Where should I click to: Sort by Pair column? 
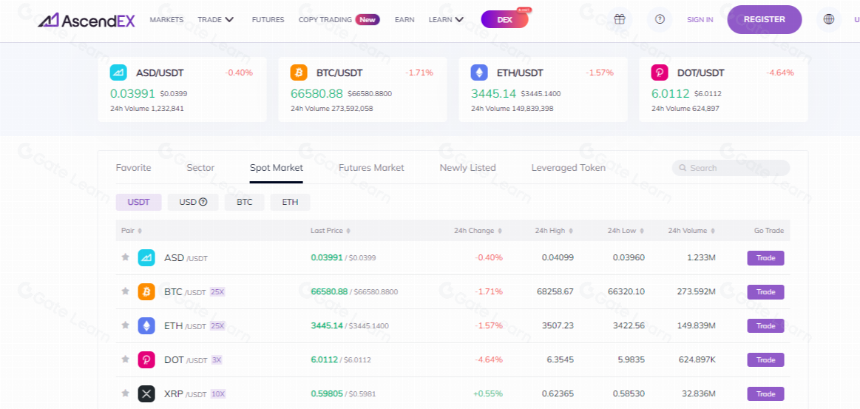click(x=132, y=231)
